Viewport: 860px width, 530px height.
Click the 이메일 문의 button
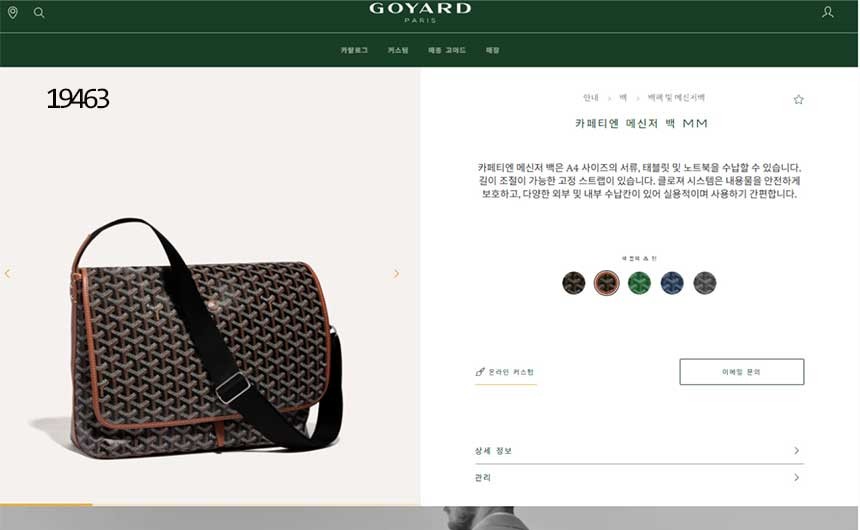[x=742, y=372]
